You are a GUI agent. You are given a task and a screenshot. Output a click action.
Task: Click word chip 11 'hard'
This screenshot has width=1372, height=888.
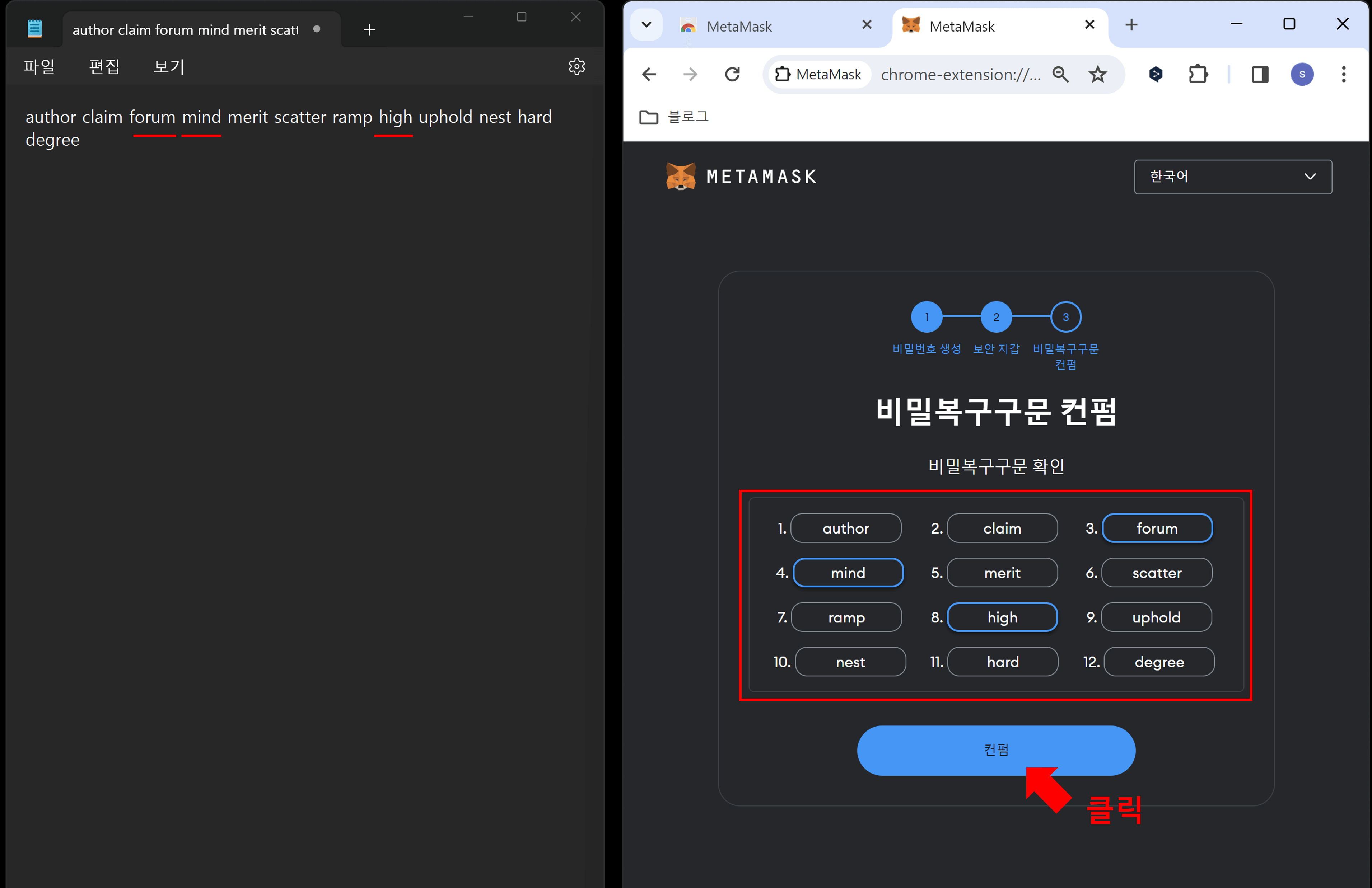click(x=1003, y=662)
